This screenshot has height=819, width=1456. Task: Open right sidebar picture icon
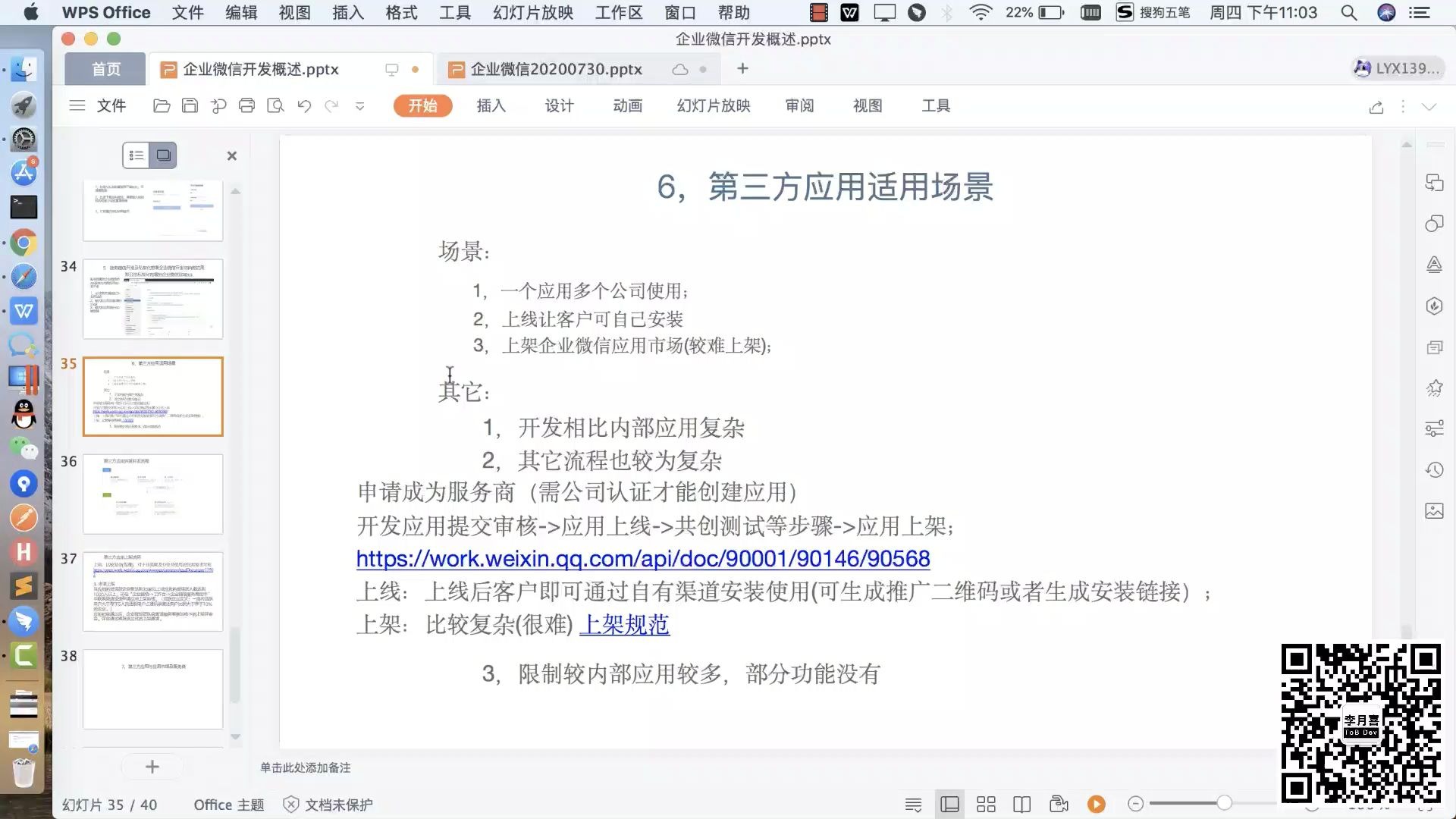pos(1434,510)
